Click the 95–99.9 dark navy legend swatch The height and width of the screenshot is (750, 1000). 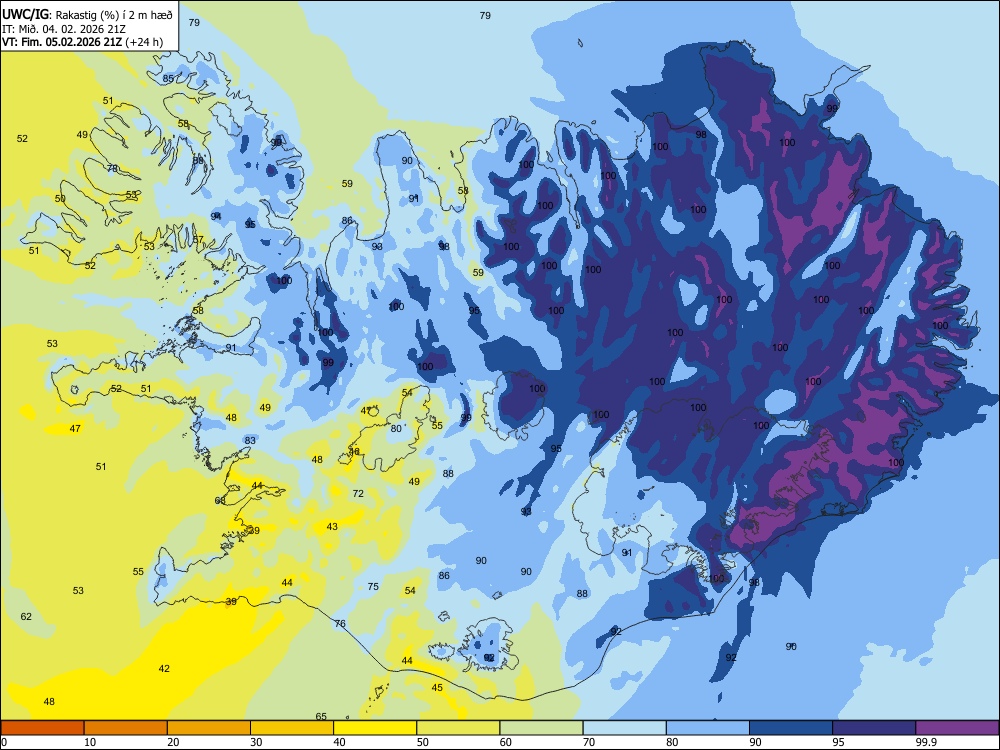(874, 728)
